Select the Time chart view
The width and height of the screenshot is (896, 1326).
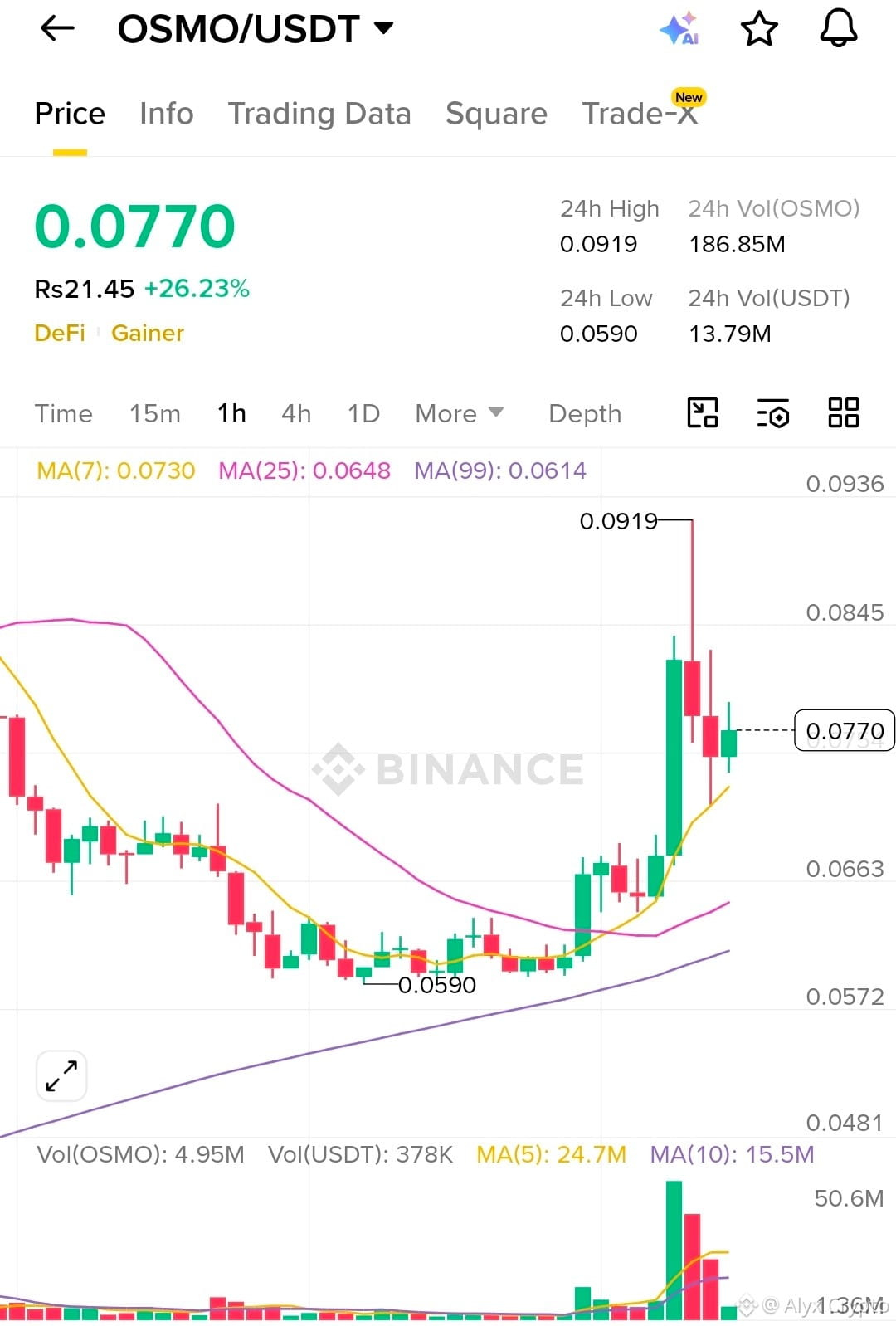(x=64, y=413)
